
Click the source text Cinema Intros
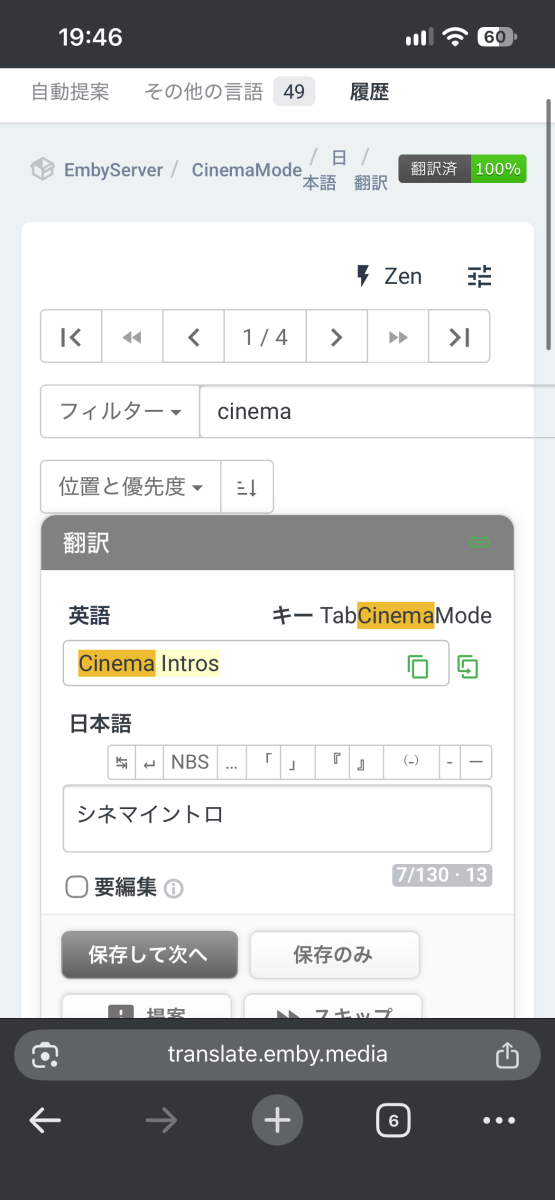(x=148, y=663)
